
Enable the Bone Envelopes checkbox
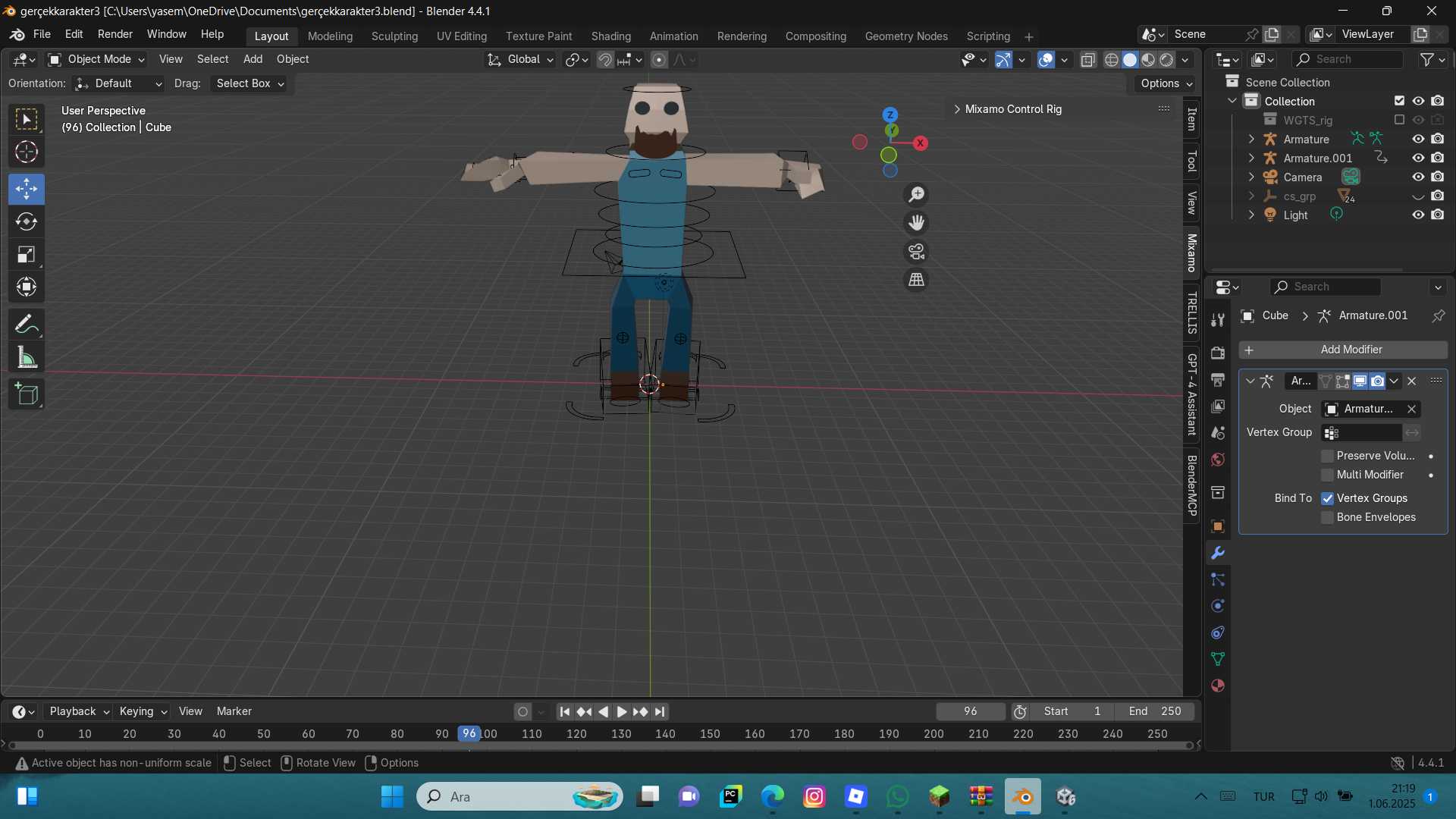click(x=1327, y=517)
